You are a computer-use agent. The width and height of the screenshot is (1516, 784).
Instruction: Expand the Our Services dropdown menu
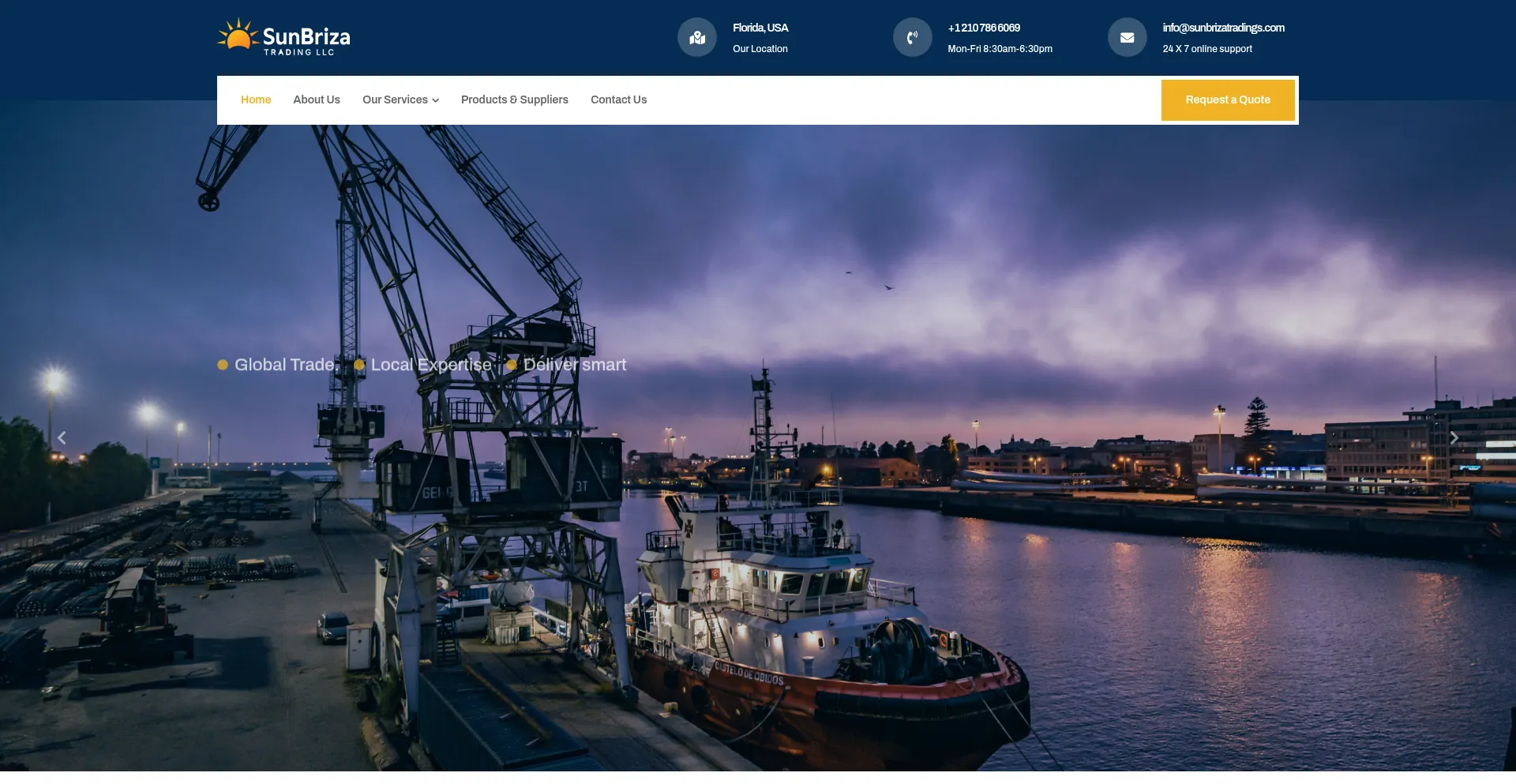tap(400, 100)
